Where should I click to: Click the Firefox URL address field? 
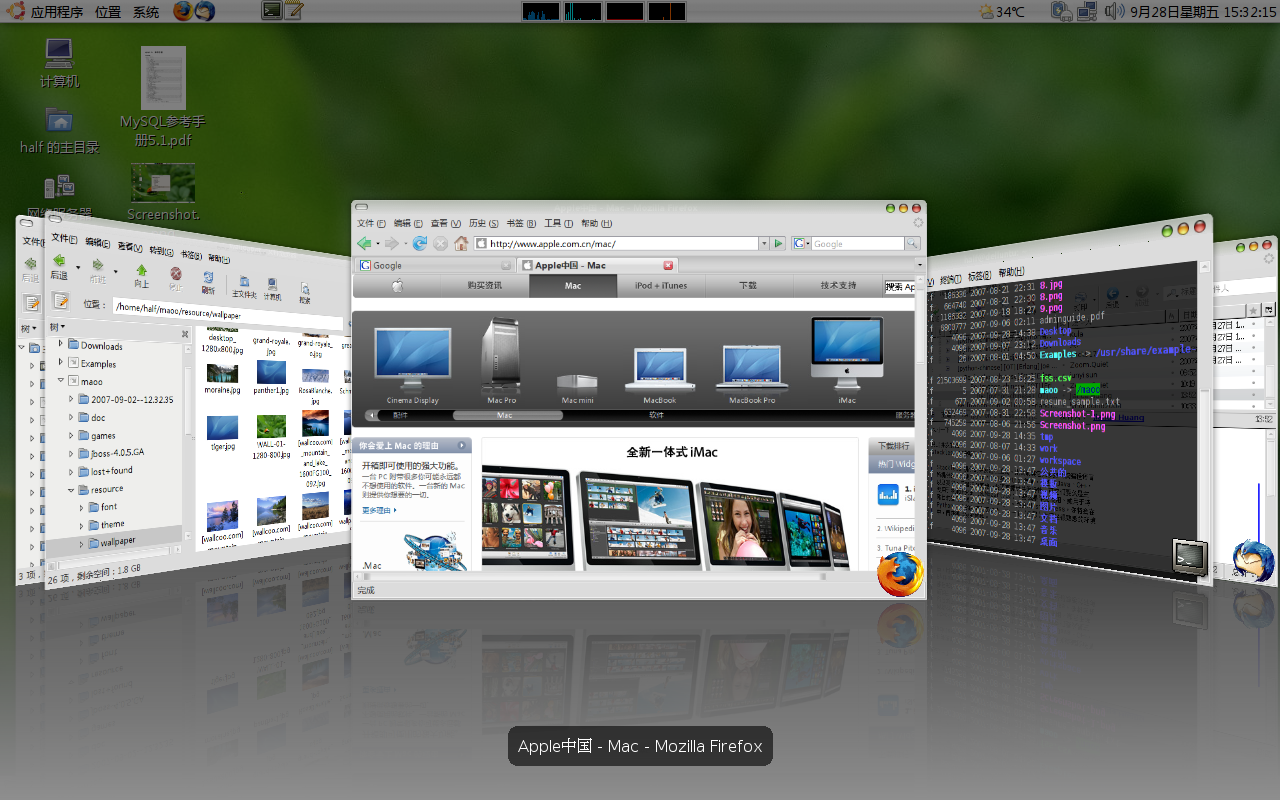[x=615, y=243]
